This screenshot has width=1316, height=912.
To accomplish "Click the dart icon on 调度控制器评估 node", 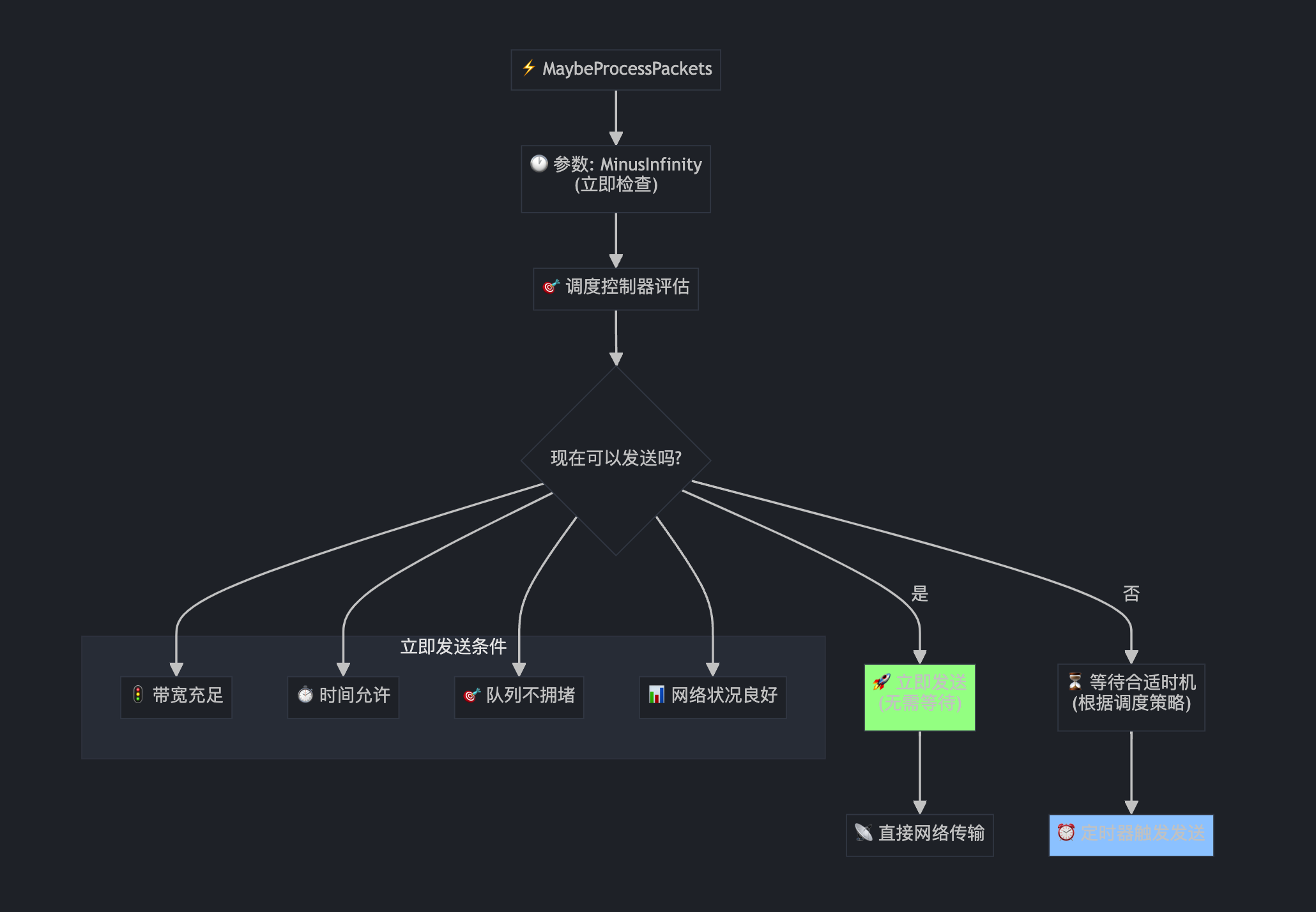I will [551, 288].
